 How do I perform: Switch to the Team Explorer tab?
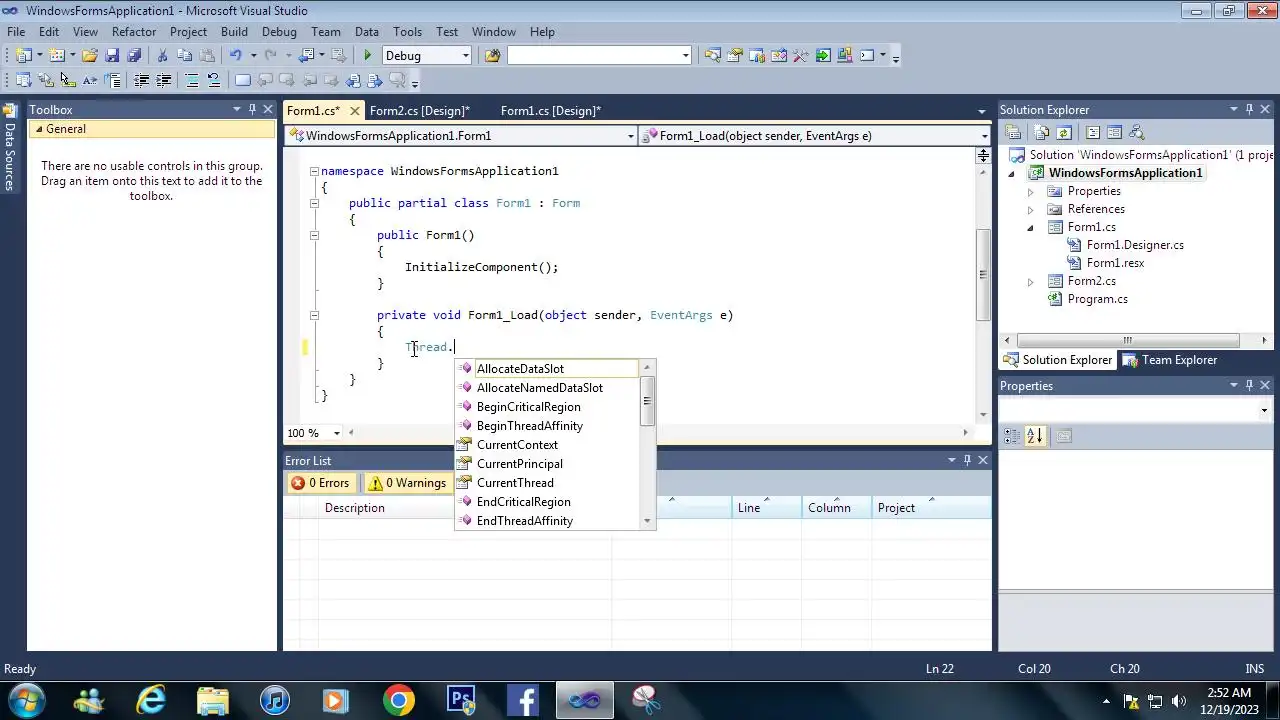(x=1170, y=360)
